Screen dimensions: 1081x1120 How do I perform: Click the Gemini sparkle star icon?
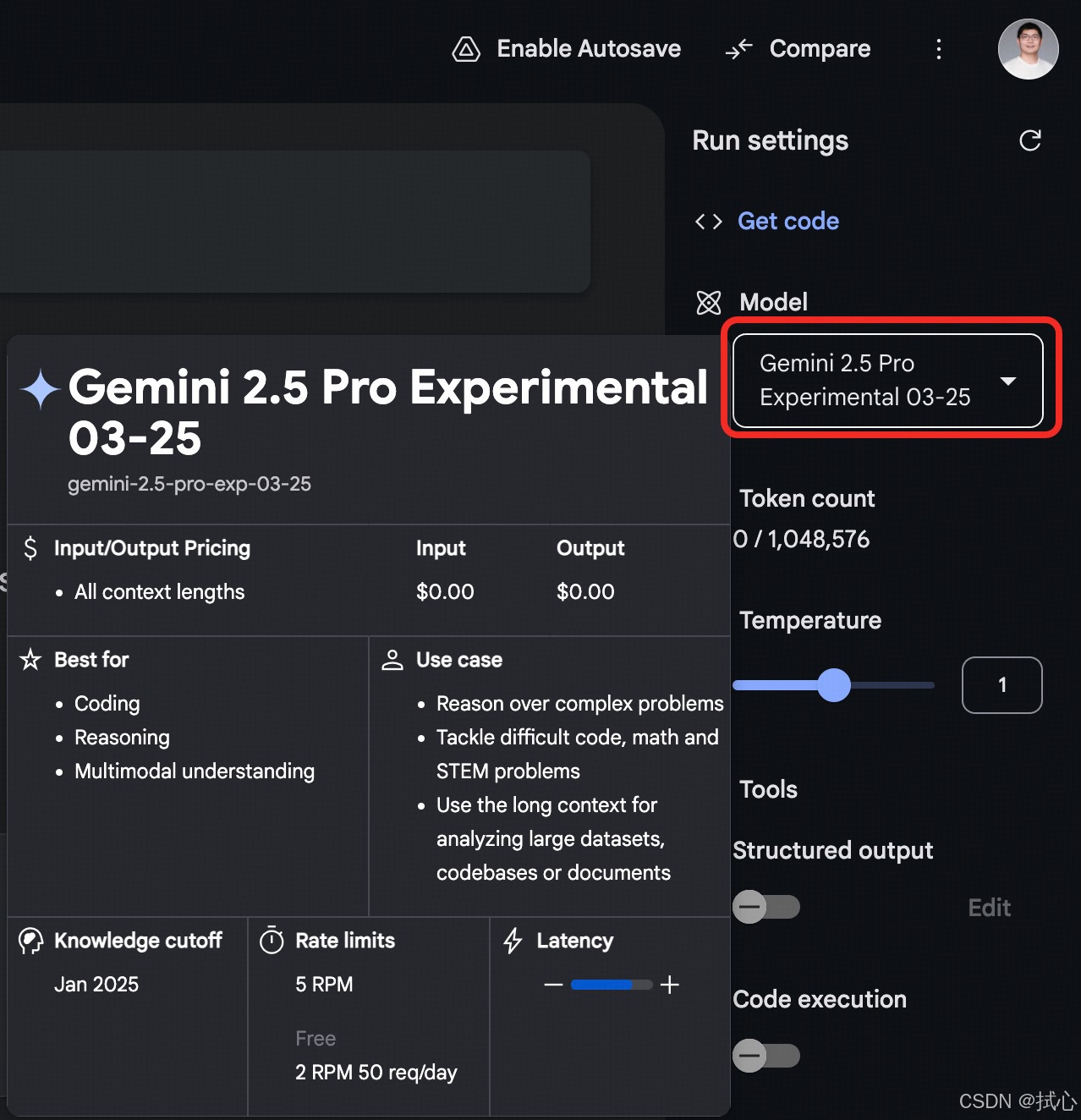pyautogui.click(x=40, y=389)
